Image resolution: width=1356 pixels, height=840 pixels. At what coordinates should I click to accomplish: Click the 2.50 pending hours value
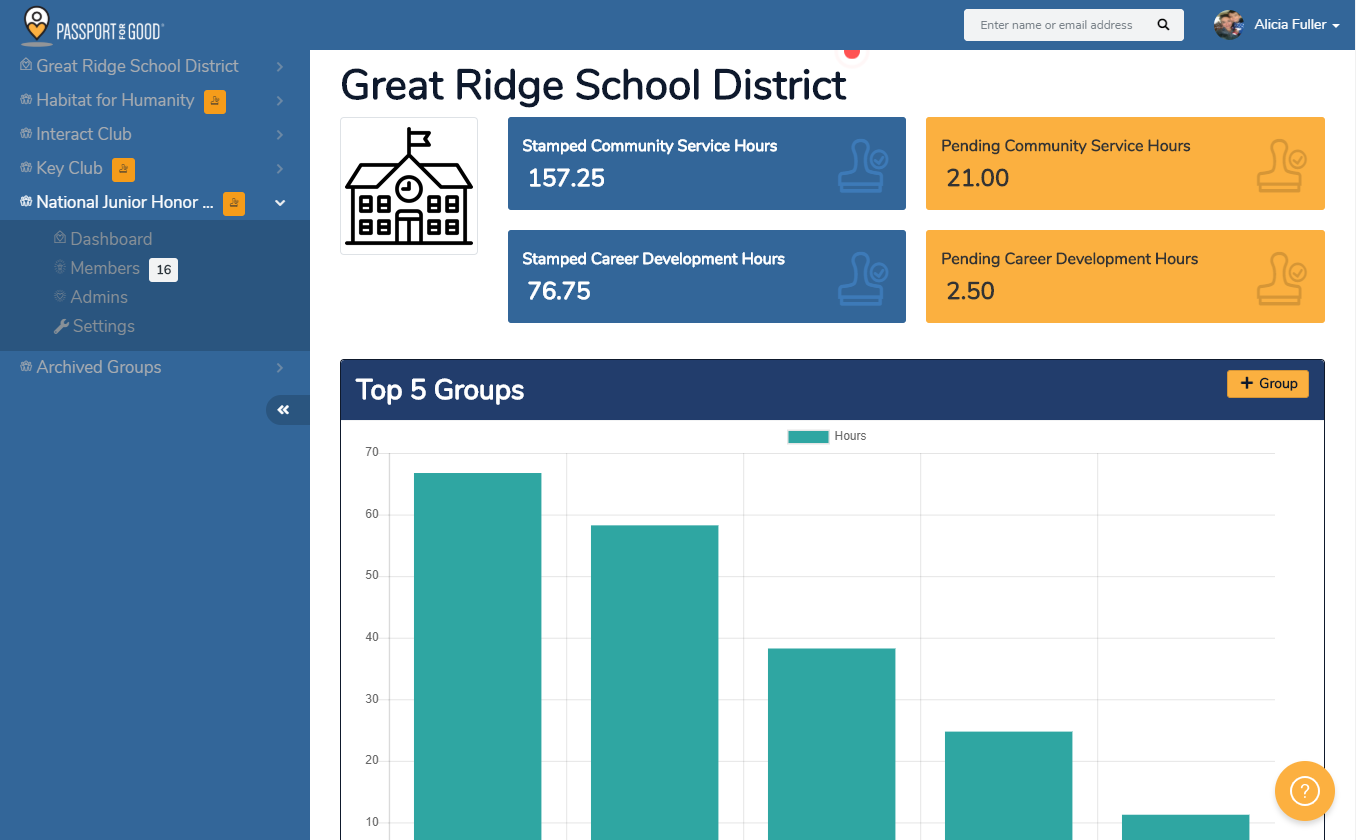point(971,291)
